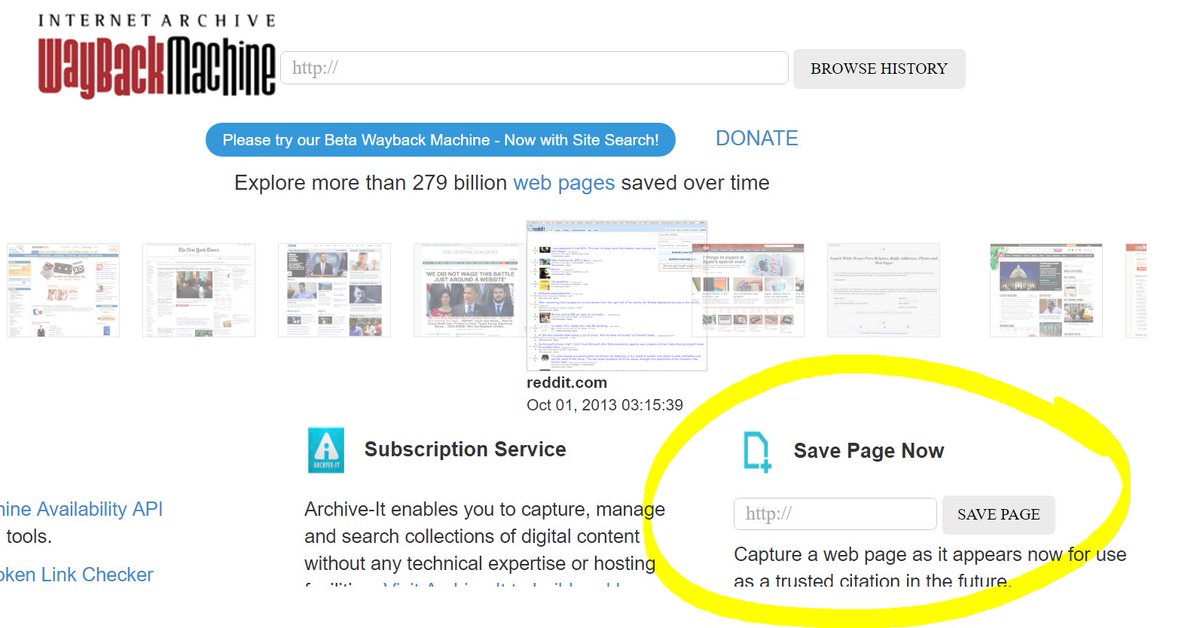
Task: Click the 'Explore more than 279 billion' text
Action: pyautogui.click(x=371, y=183)
